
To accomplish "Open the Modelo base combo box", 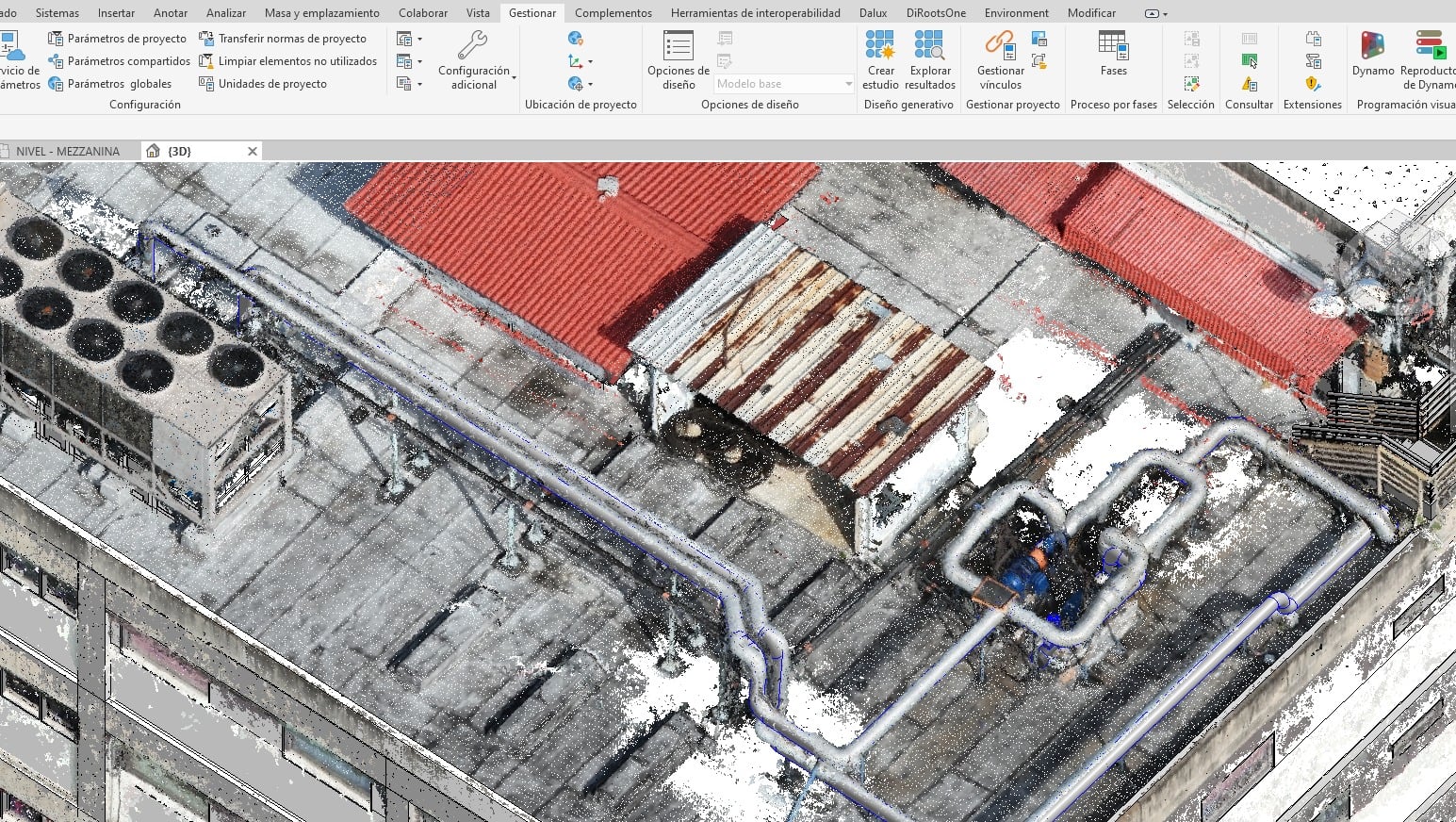I will (784, 84).
